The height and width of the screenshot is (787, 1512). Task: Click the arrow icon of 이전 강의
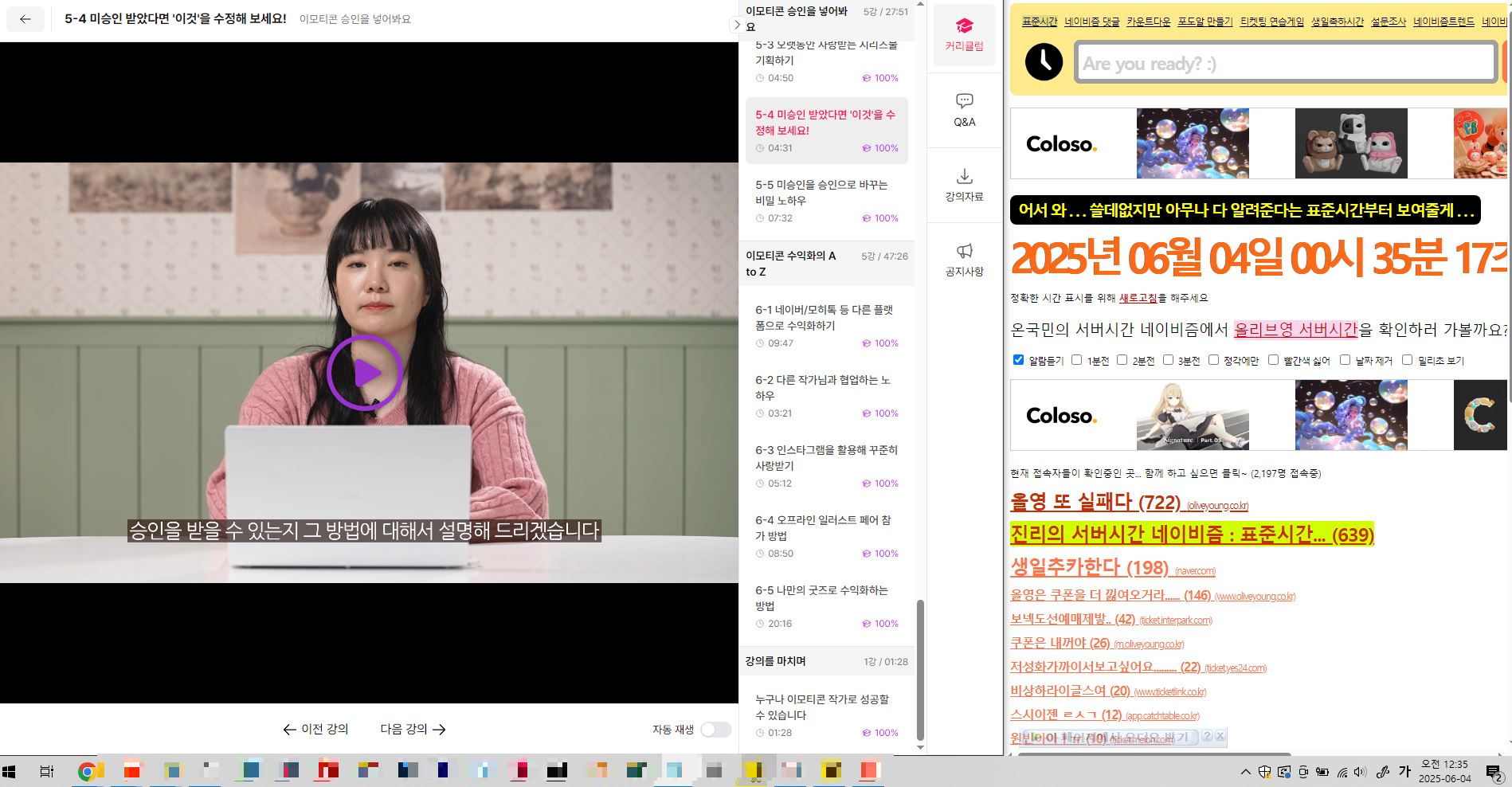pyautogui.click(x=289, y=729)
